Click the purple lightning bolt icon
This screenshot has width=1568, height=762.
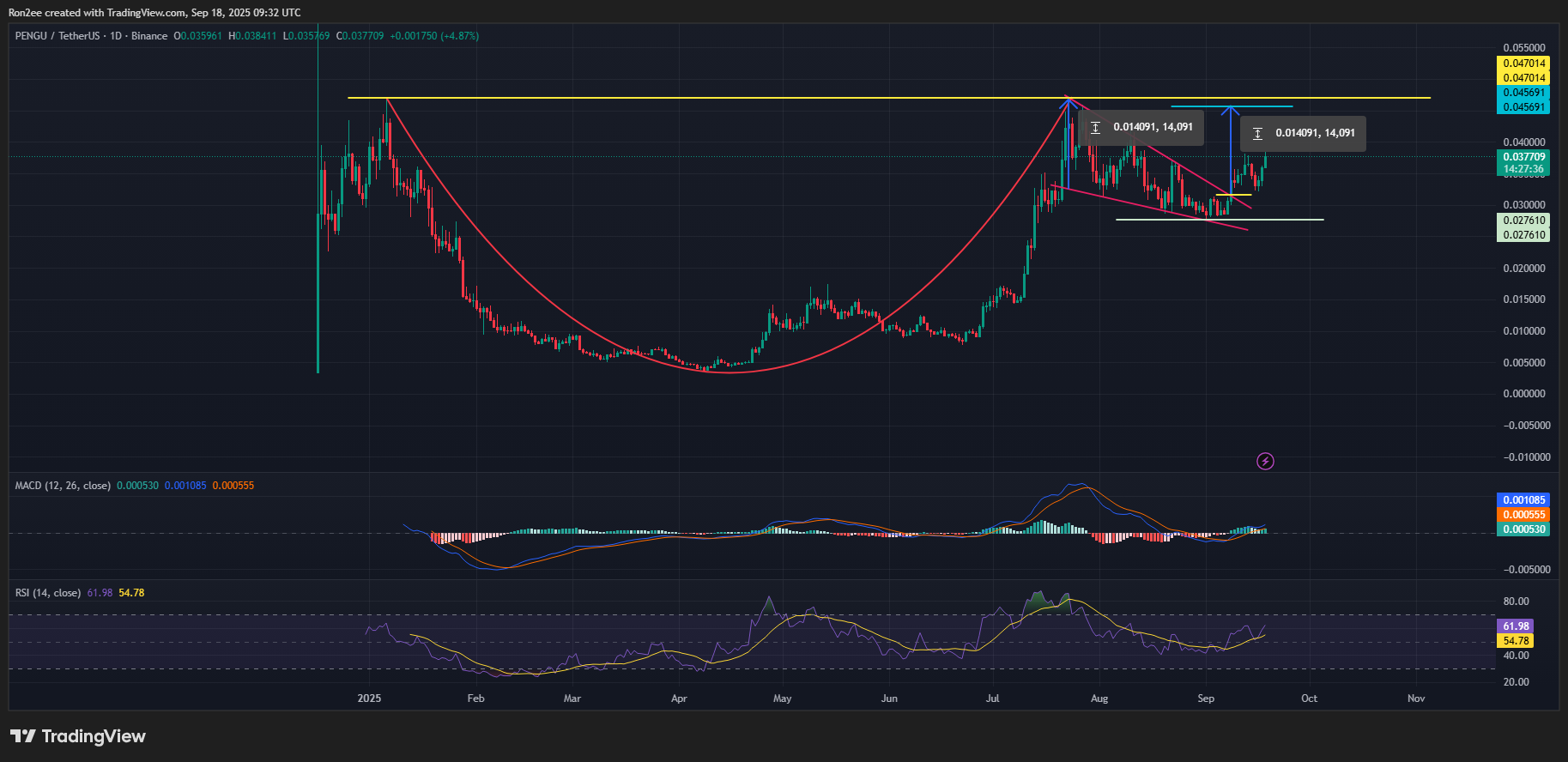[1265, 462]
